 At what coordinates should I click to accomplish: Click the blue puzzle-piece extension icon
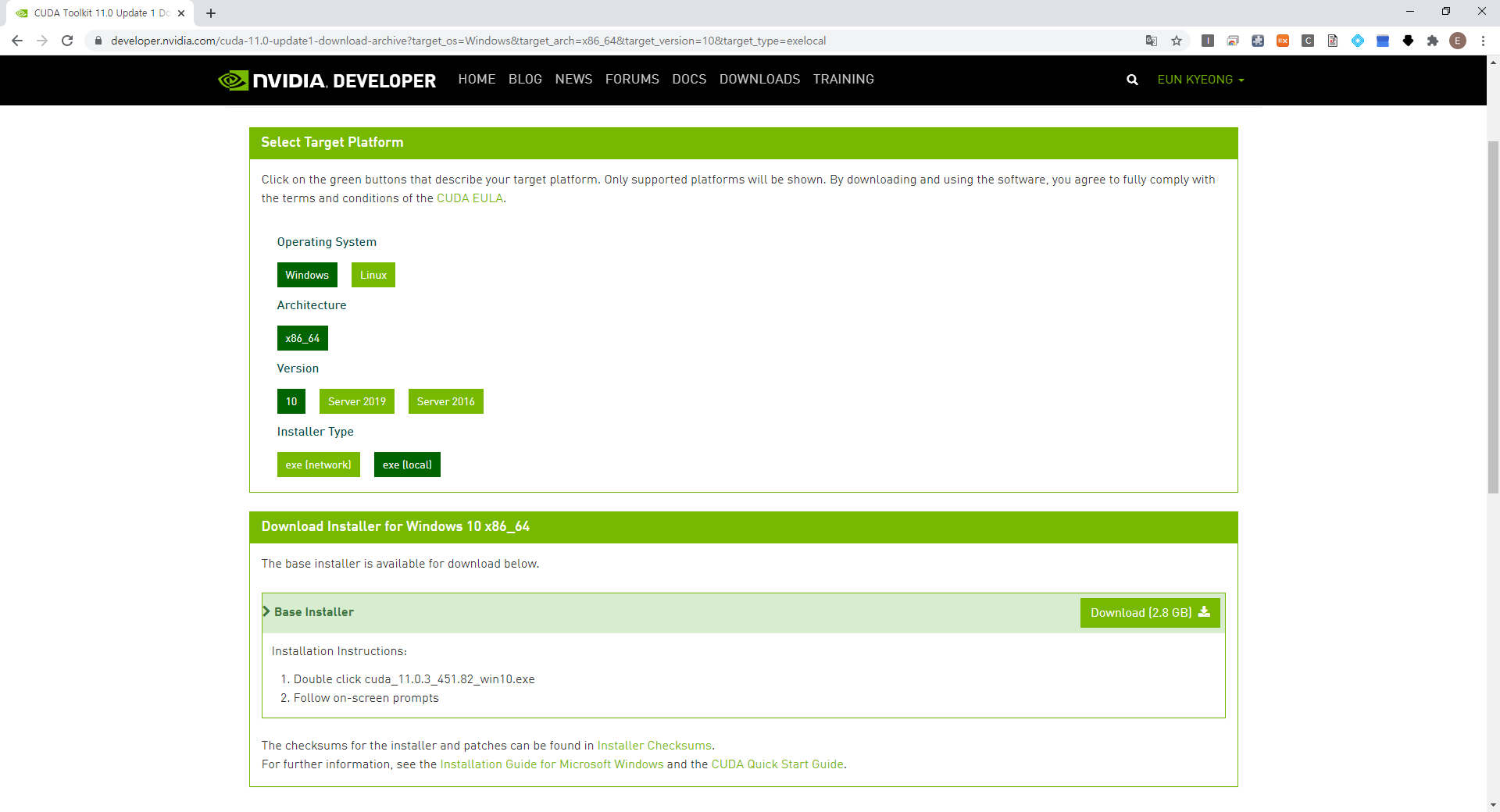click(x=1258, y=41)
